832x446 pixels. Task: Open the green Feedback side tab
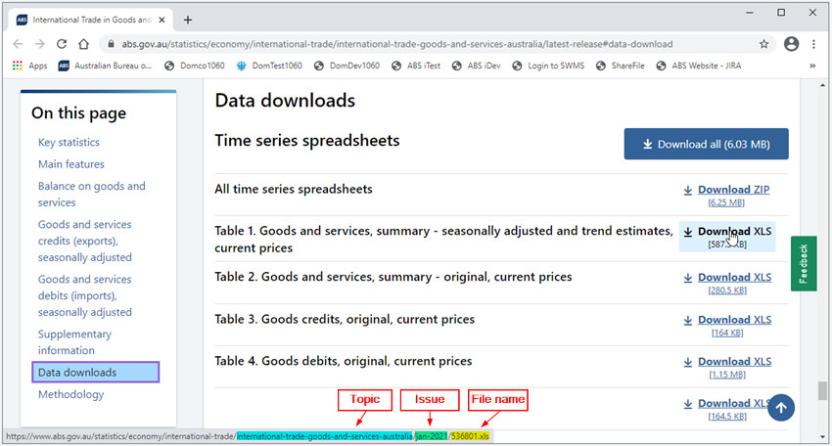[x=804, y=264]
